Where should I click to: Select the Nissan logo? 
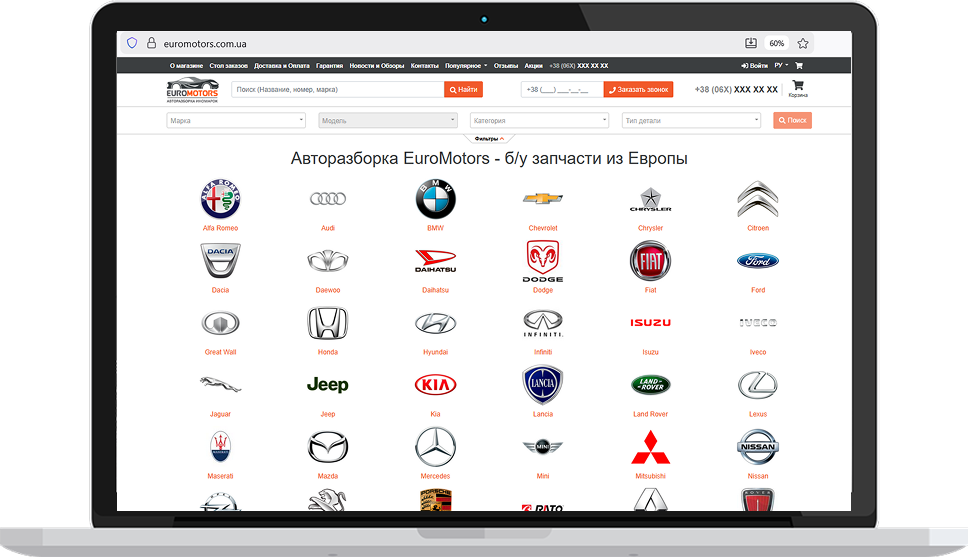click(x=757, y=446)
